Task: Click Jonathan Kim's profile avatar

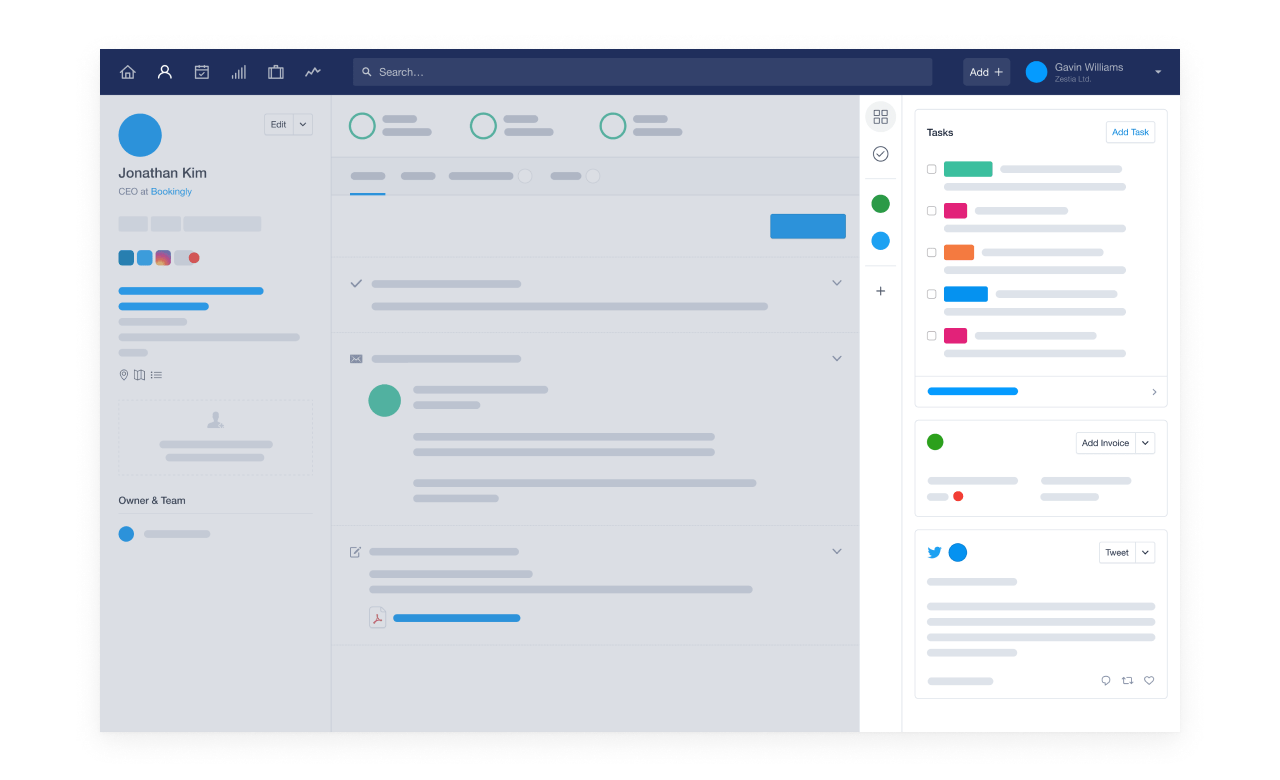Action: (x=140, y=135)
